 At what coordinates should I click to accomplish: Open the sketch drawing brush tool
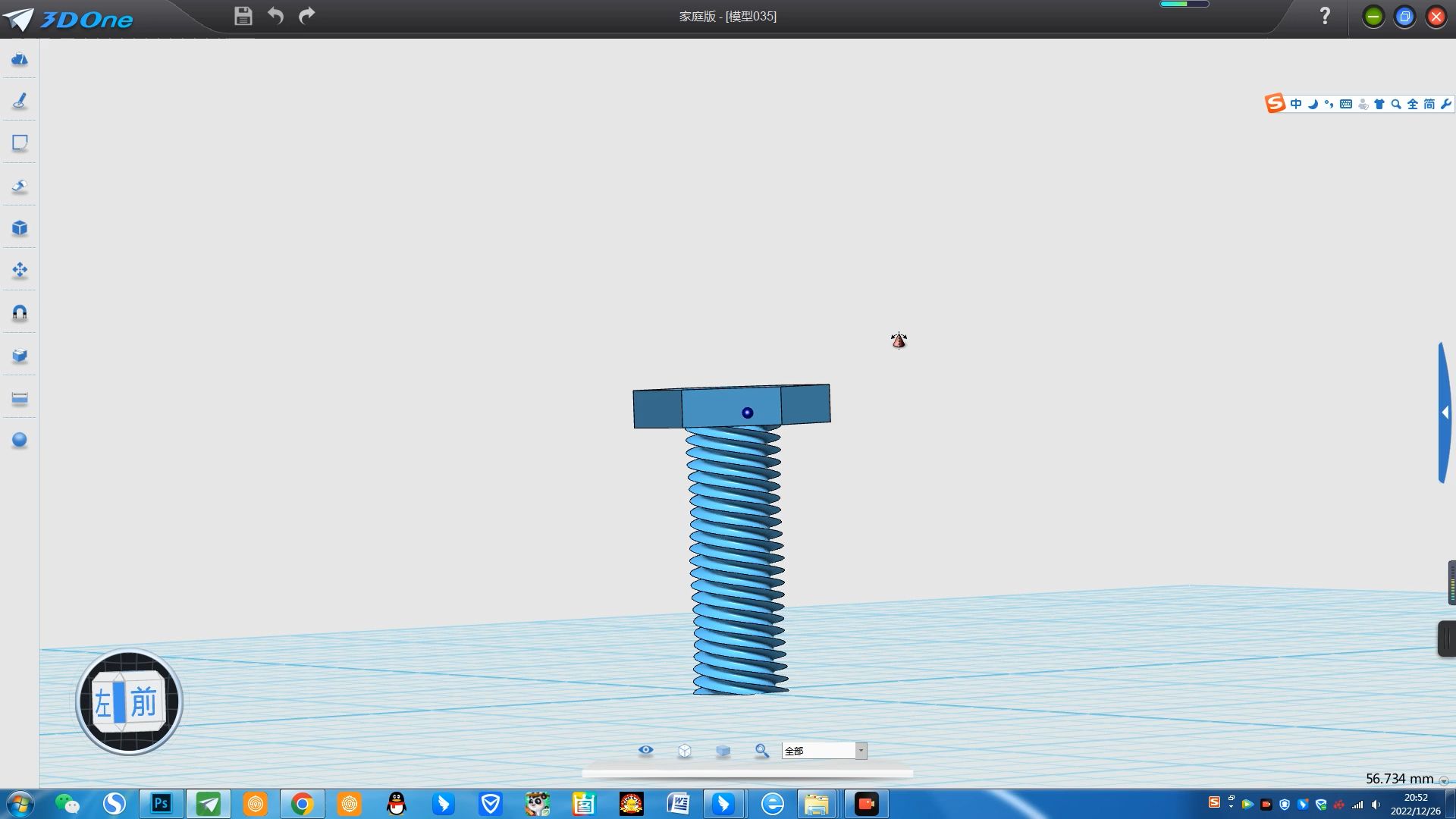pos(20,101)
